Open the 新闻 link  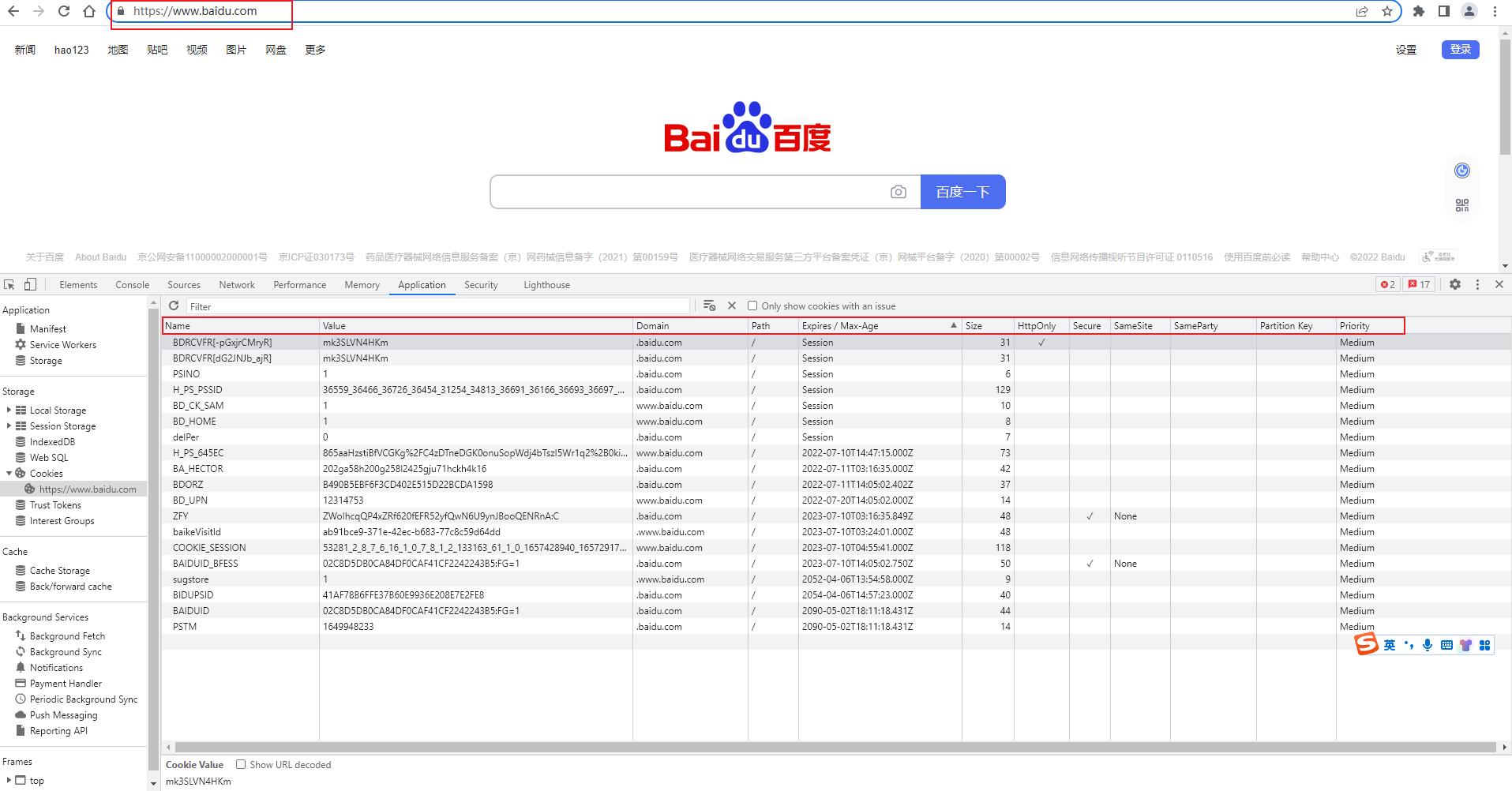(25, 50)
